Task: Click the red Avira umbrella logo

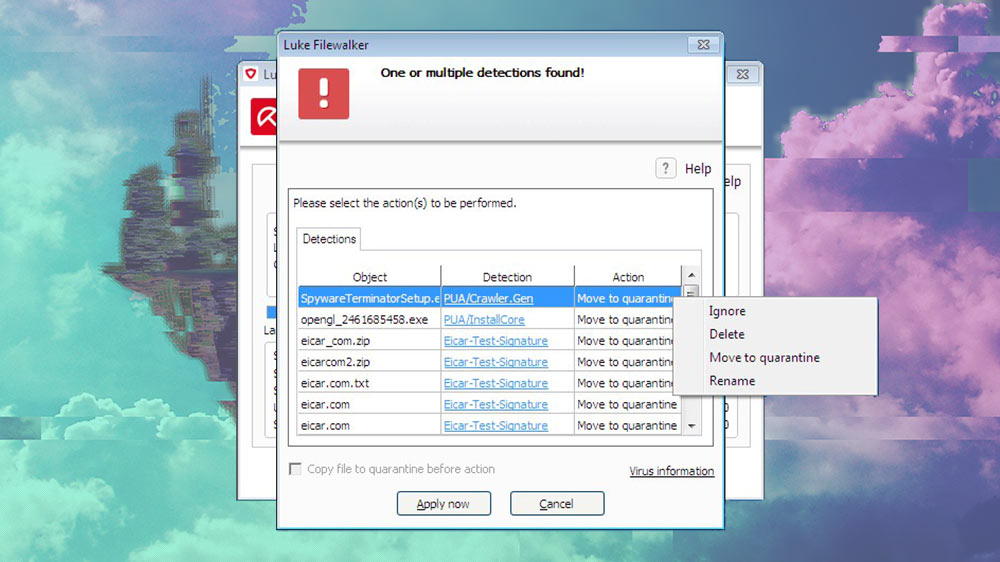Action: pos(264,117)
